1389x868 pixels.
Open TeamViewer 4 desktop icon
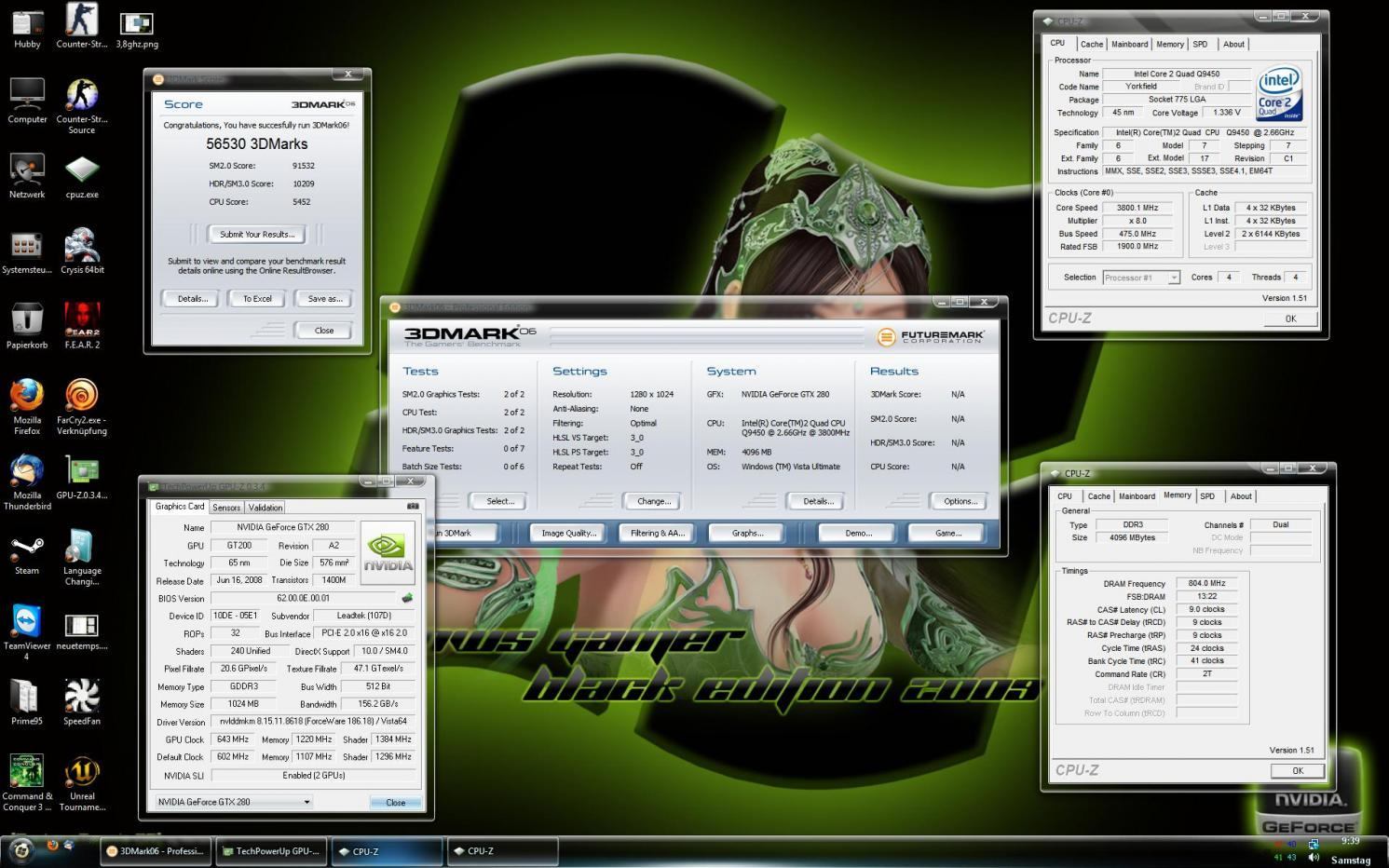point(27,632)
